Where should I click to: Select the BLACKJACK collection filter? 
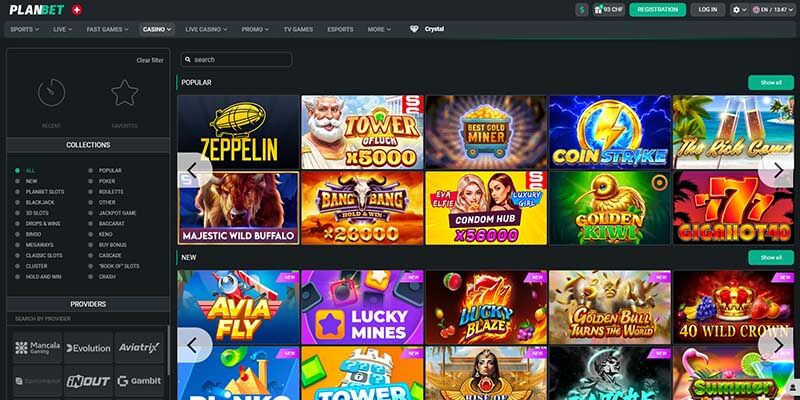pyautogui.click(x=33, y=203)
